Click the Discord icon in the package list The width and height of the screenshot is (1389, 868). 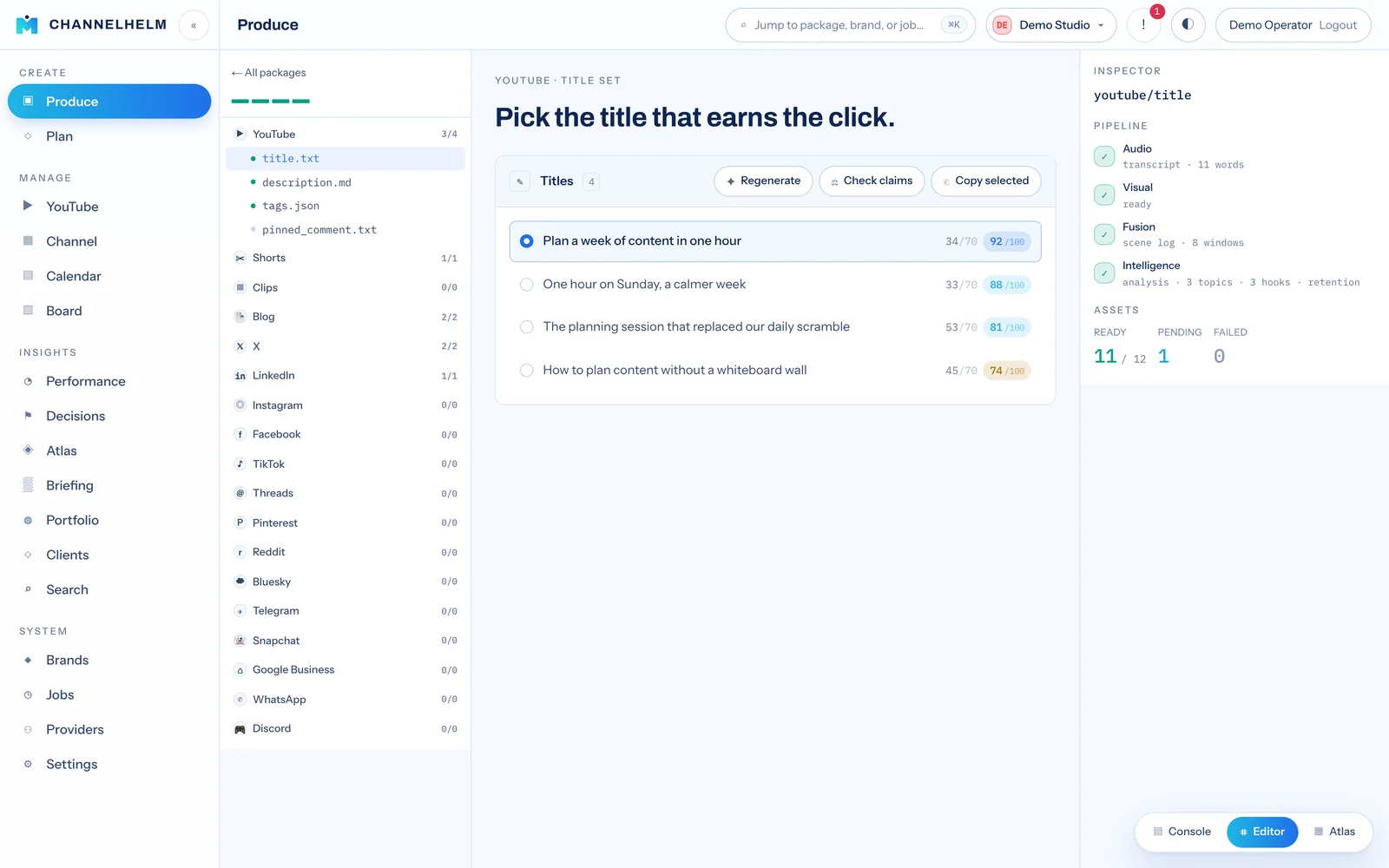click(x=240, y=729)
